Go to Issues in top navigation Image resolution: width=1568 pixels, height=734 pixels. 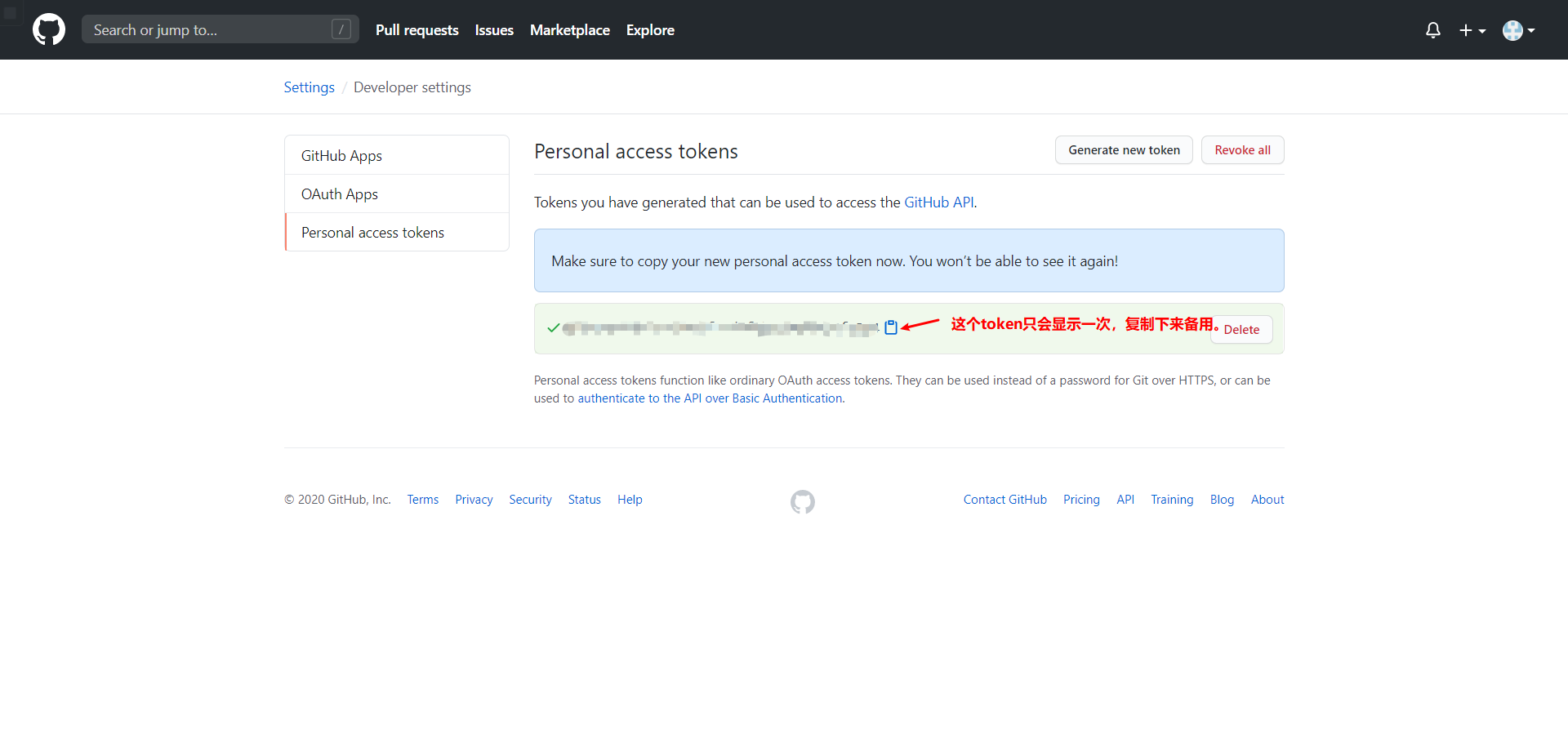[494, 30]
